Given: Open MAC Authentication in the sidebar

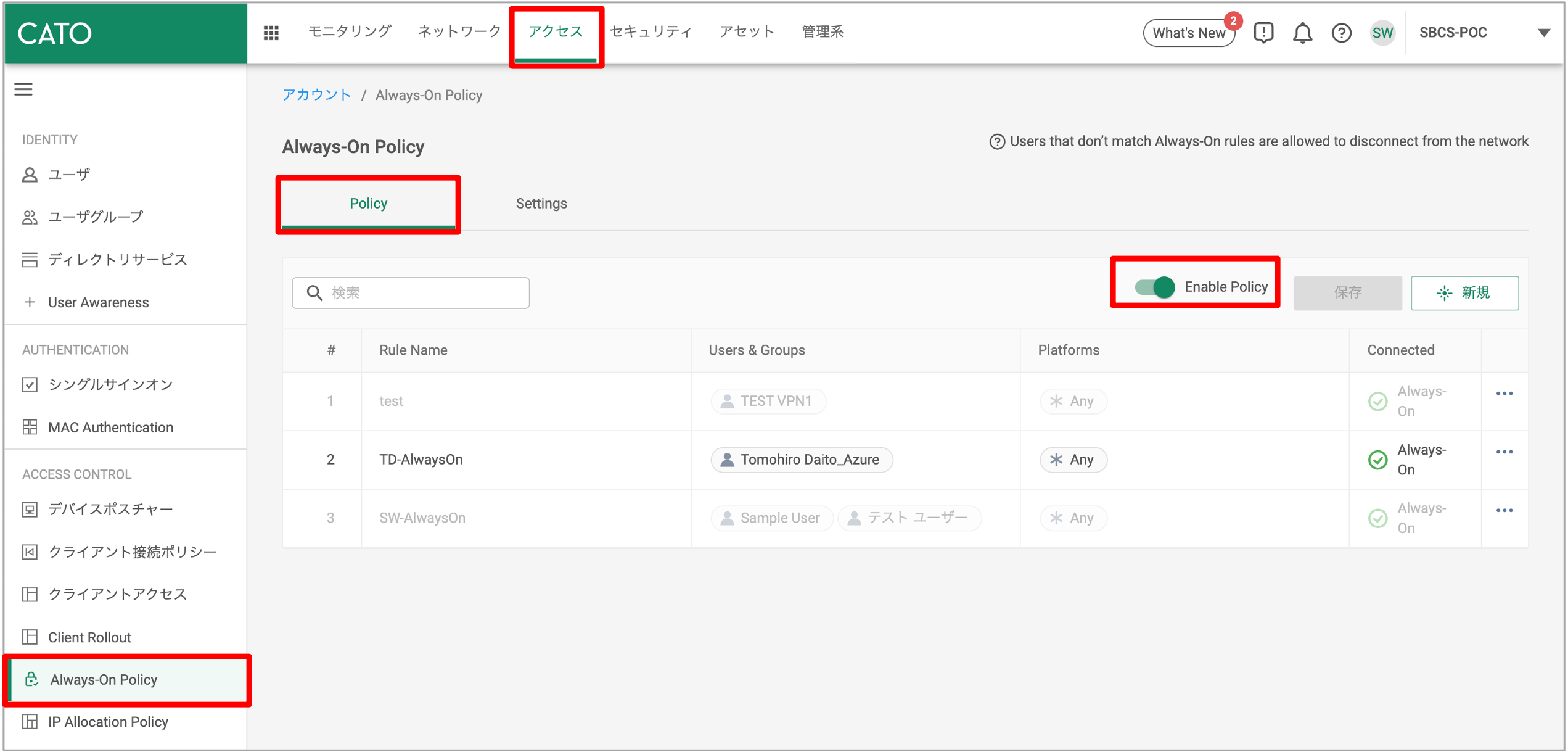Looking at the screenshot, I should coord(126,428).
